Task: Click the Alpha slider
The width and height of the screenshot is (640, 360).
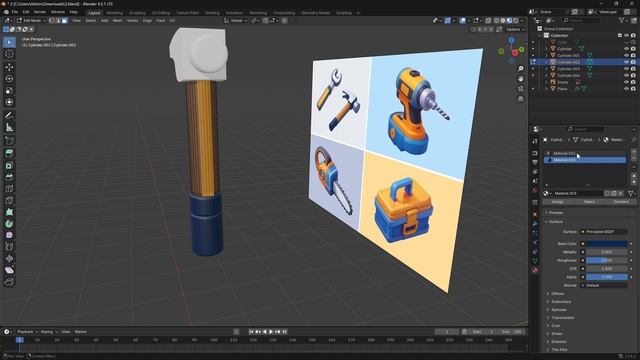Action: pyautogui.click(x=607, y=277)
